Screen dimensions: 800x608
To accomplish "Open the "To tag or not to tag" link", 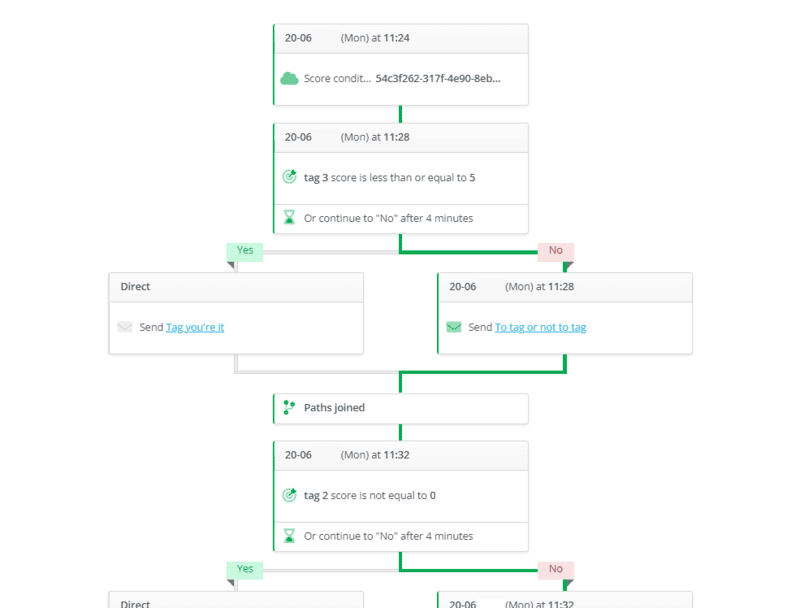I will (540, 327).
